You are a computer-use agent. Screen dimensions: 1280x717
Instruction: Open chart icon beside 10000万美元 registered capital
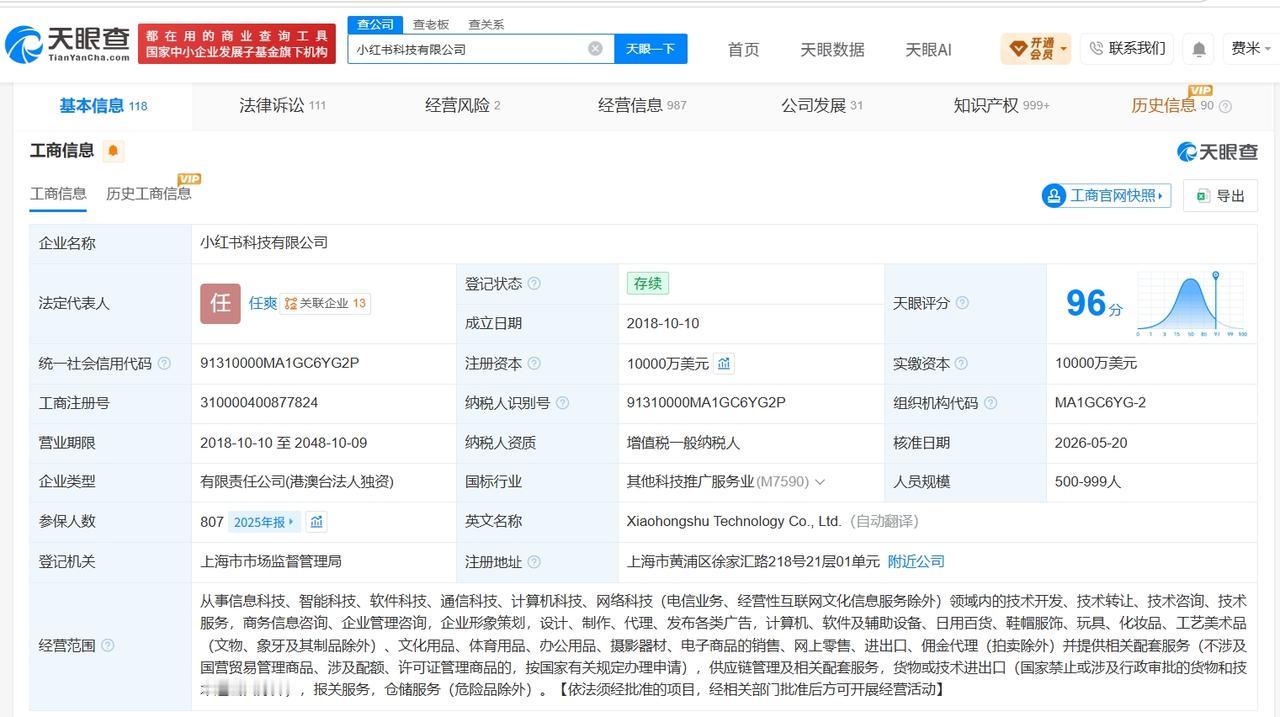point(724,363)
